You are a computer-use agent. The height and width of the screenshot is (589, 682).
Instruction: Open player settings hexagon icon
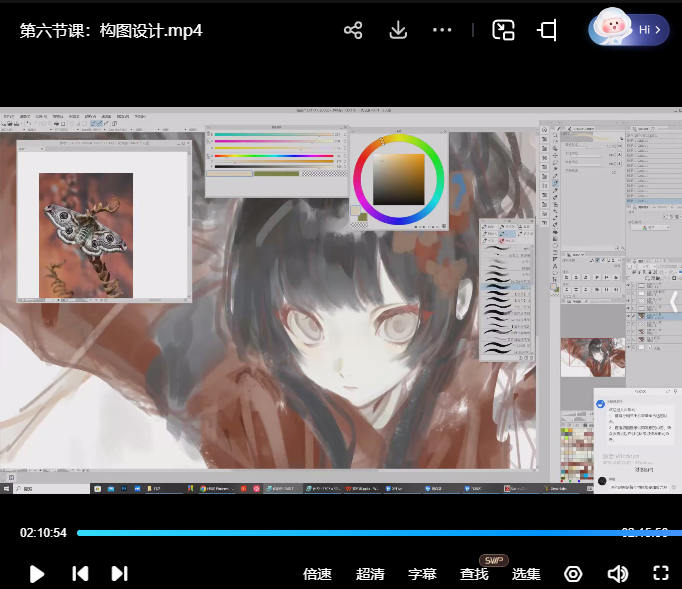point(573,574)
